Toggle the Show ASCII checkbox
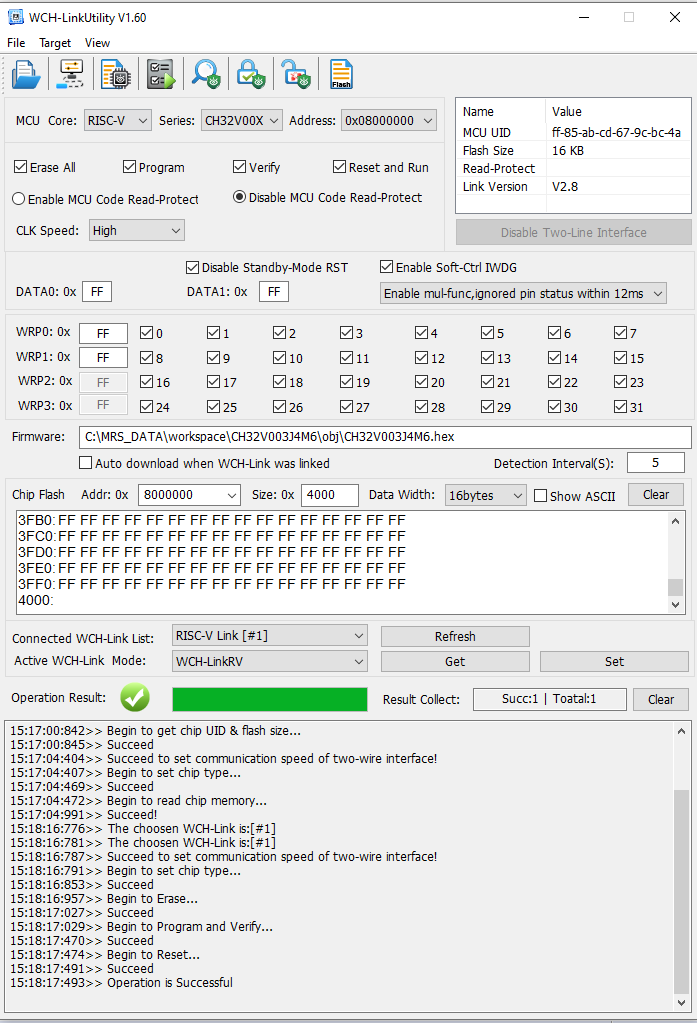697x1023 pixels. click(541, 496)
